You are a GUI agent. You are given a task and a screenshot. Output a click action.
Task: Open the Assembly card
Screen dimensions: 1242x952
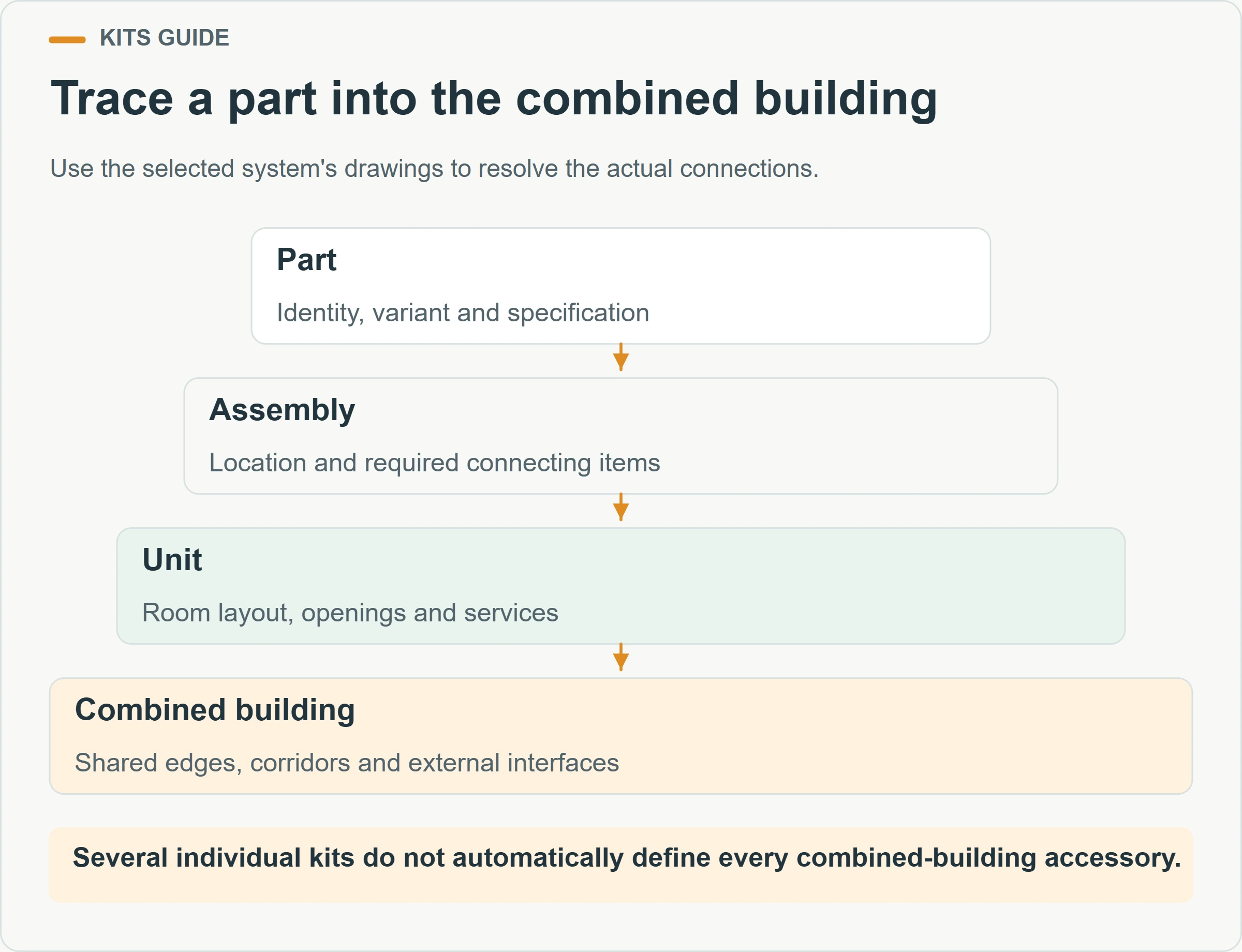point(620,436)
